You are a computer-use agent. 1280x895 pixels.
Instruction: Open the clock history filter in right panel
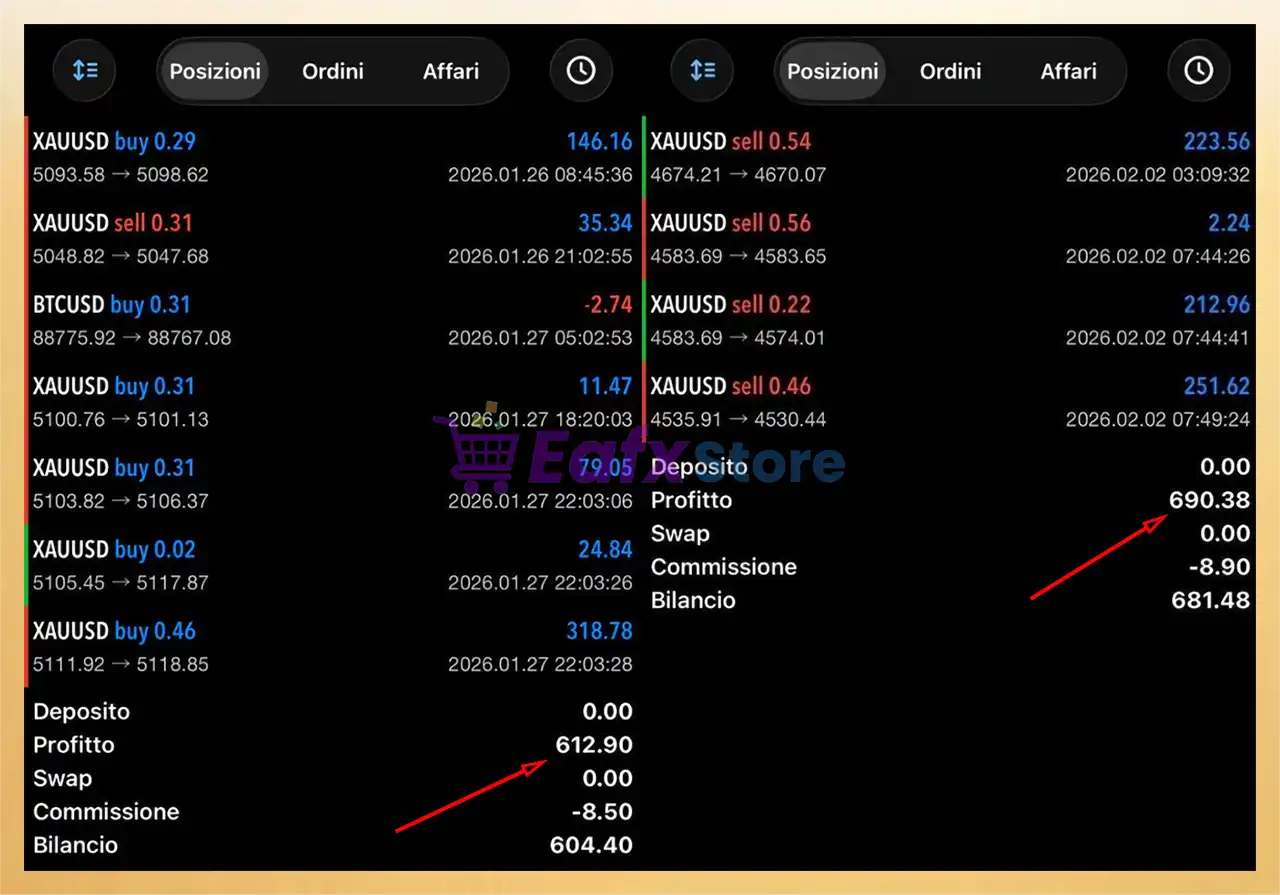pos(1198,71)
